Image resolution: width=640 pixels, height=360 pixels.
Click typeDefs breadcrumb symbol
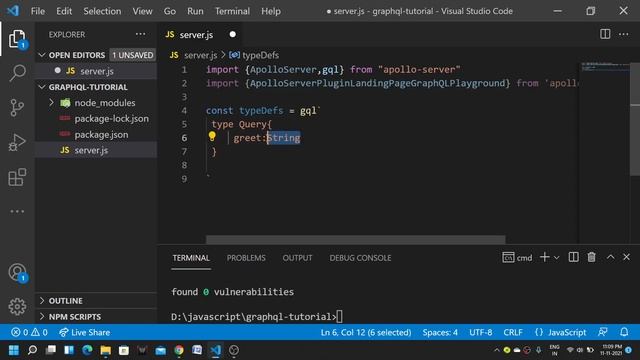pyautogui.click(x=260, y=55)
